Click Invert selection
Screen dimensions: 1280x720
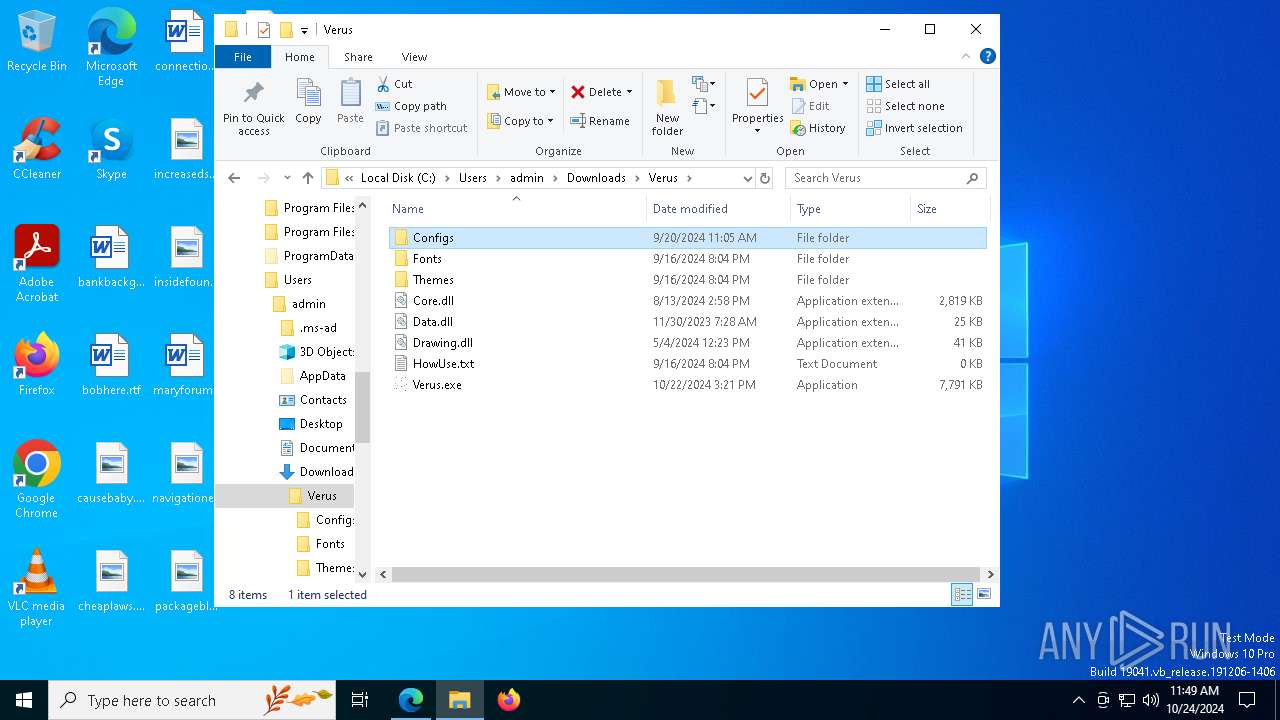(x=914, y=128)
